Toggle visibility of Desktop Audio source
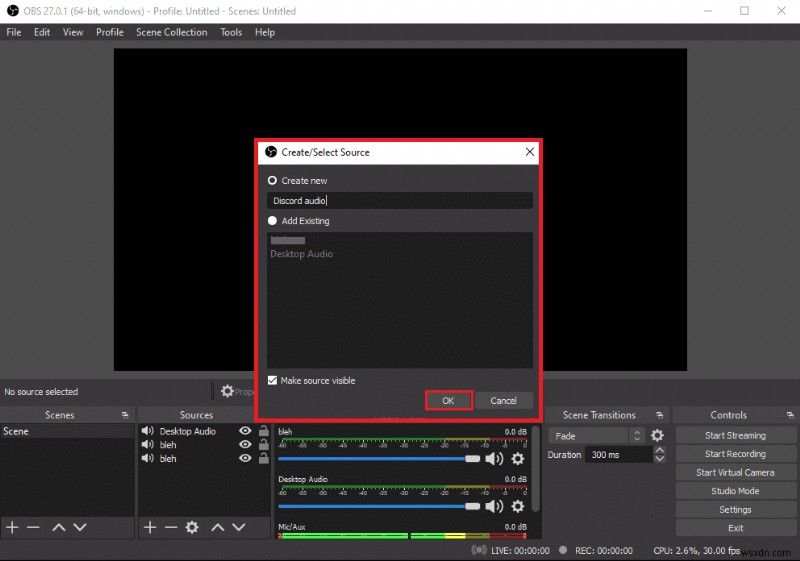 point(245,430)
